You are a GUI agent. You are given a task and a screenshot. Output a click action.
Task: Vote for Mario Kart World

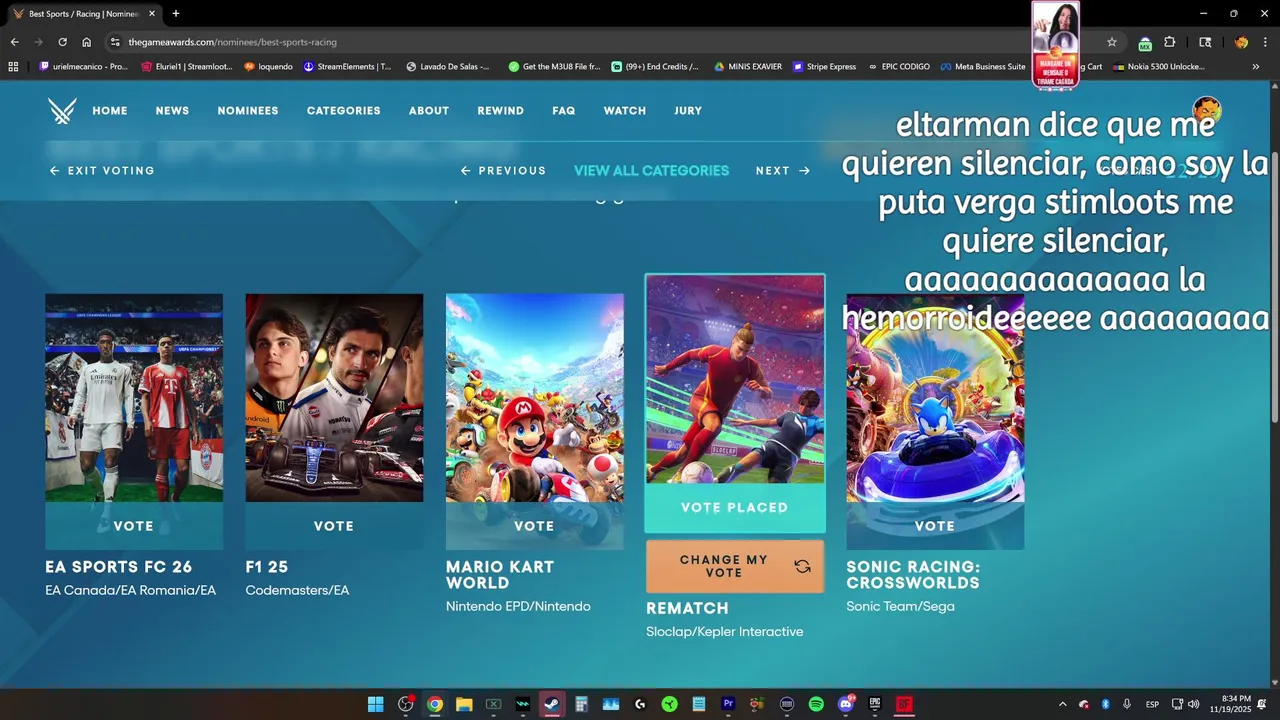[534, 526]
